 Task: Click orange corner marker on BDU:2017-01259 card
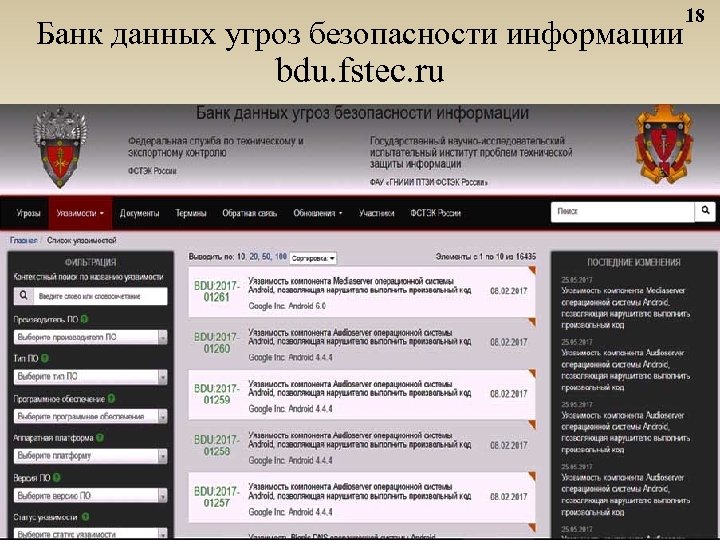click(x=532, y=373)
